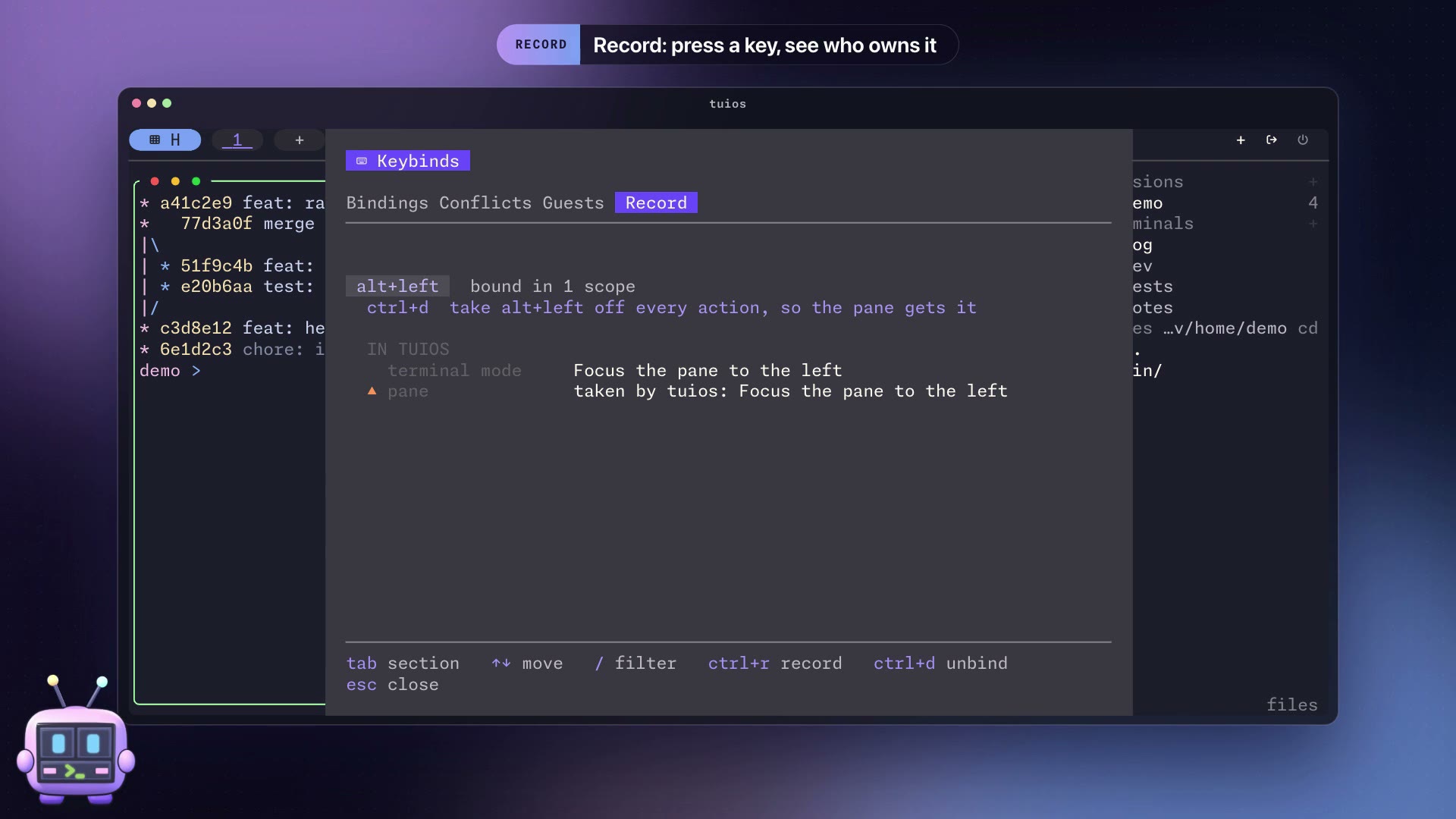
Task: Click the RECORD caption badge
Action: point(539,45)
